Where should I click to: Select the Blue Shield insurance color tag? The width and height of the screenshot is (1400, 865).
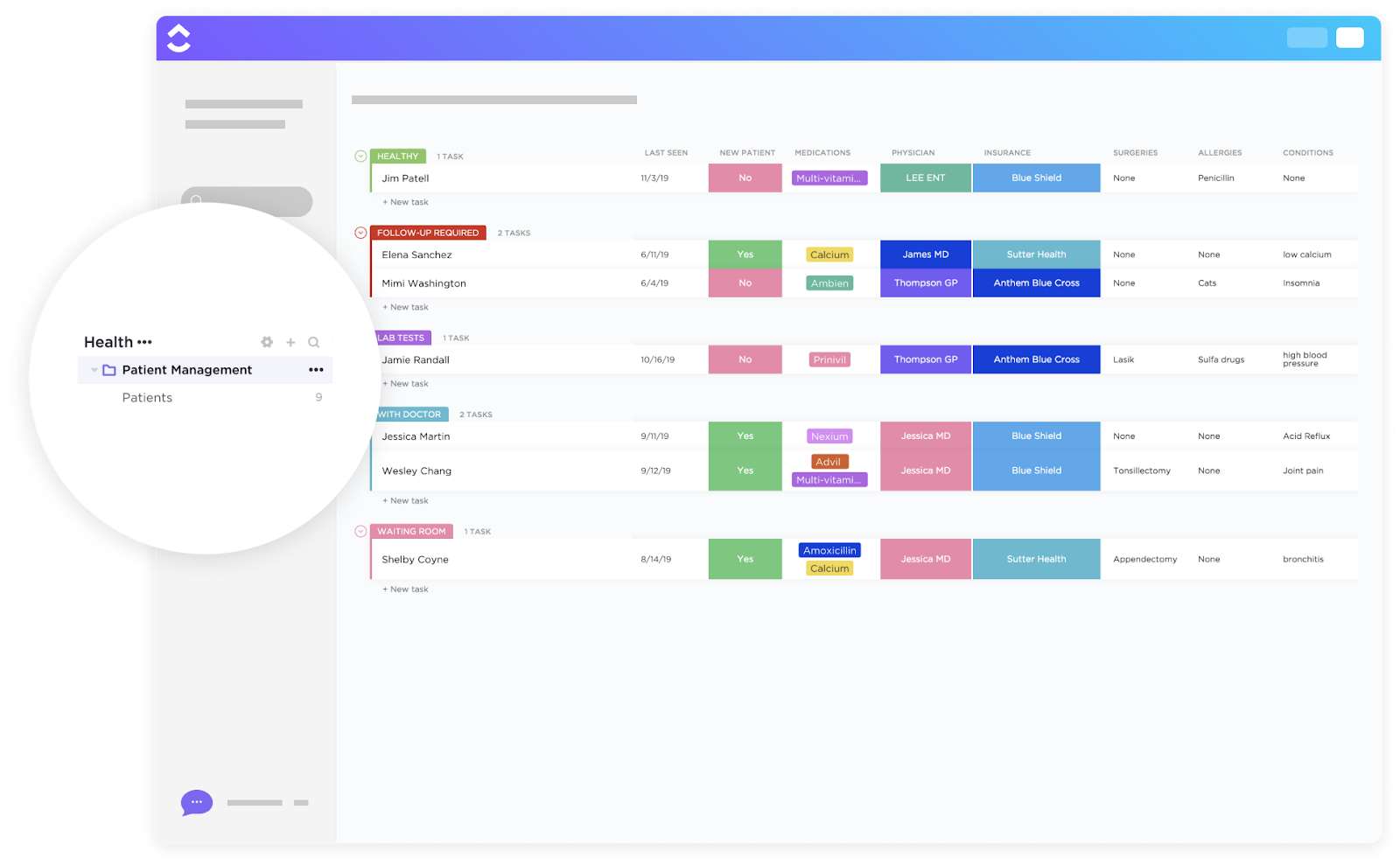[1036, 178]
